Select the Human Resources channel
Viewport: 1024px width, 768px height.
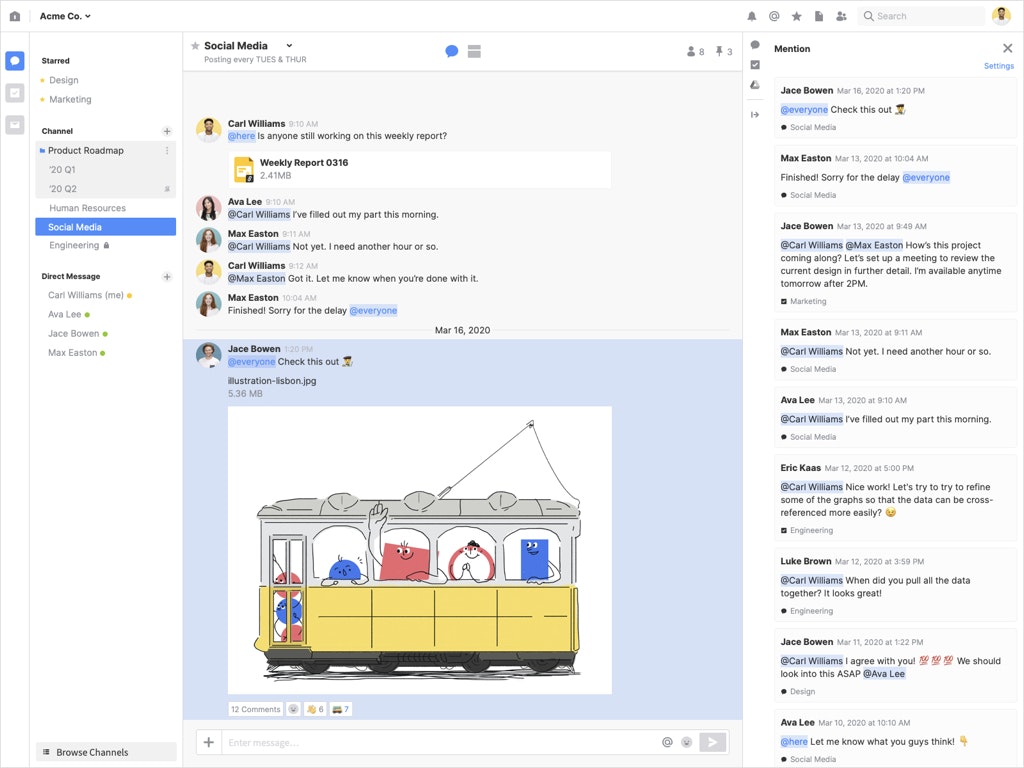click(x=88, y=208)
